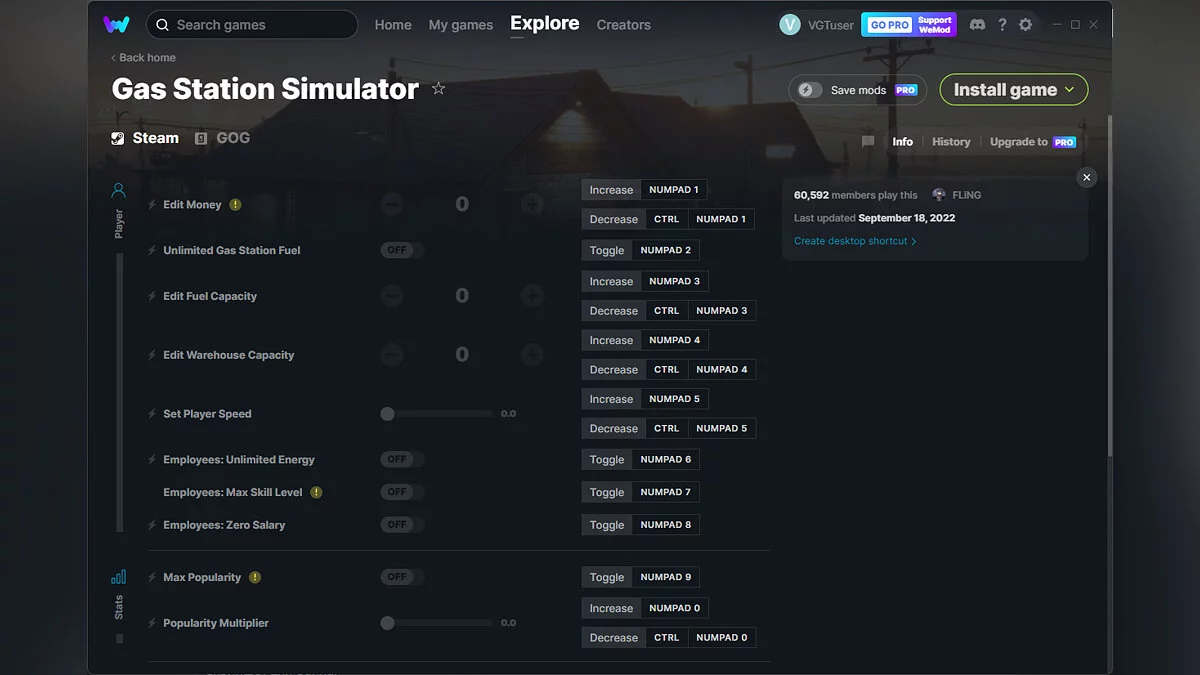Viewport: 1200px width, 675px height.
Task: Favorite the game with the star icon
Action: (x=438, y=88)
